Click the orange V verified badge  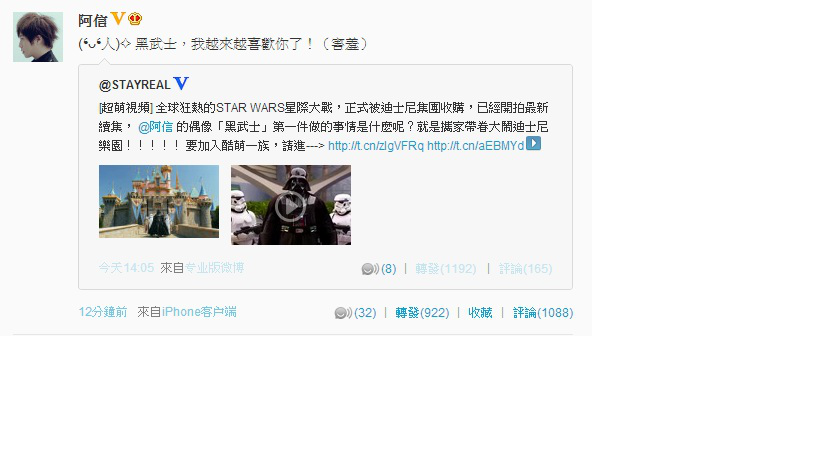pos(118,19)
